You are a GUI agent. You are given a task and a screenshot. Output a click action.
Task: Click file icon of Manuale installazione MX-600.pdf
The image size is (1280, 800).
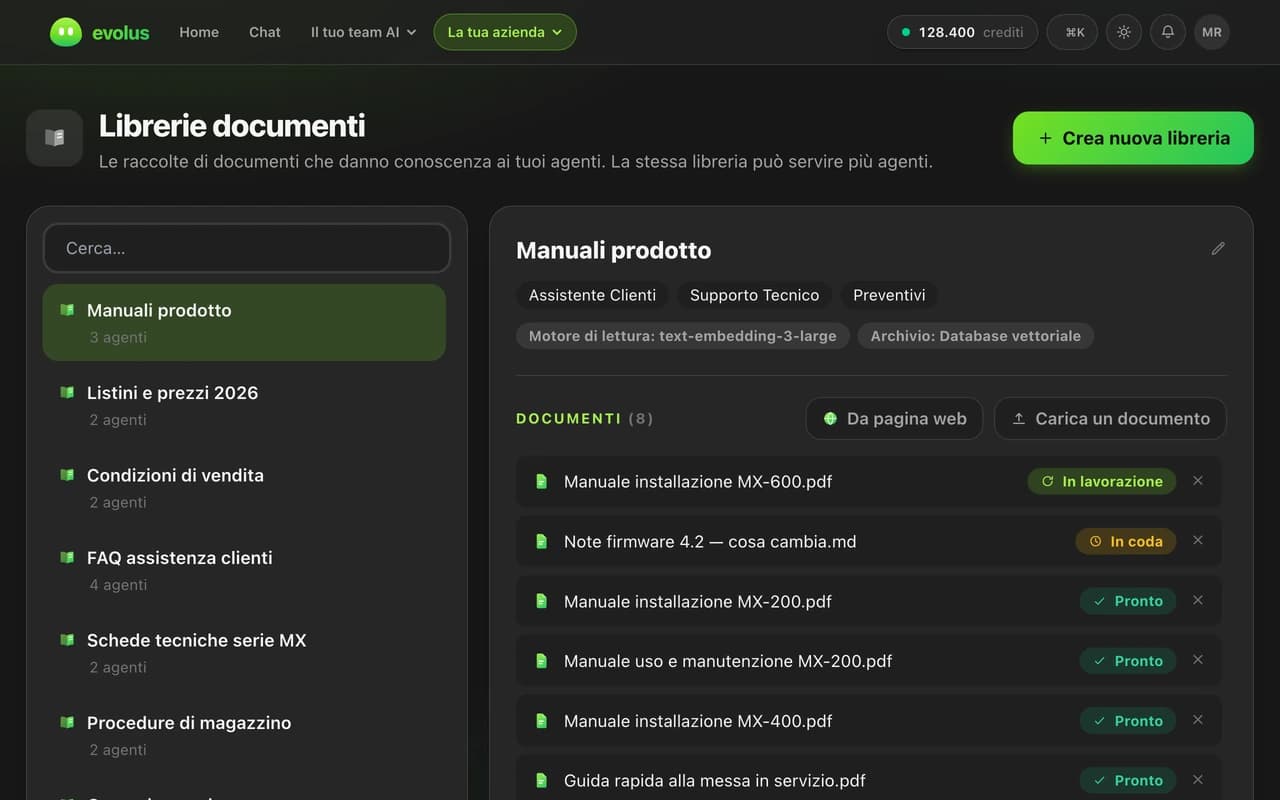pos(542,481)
